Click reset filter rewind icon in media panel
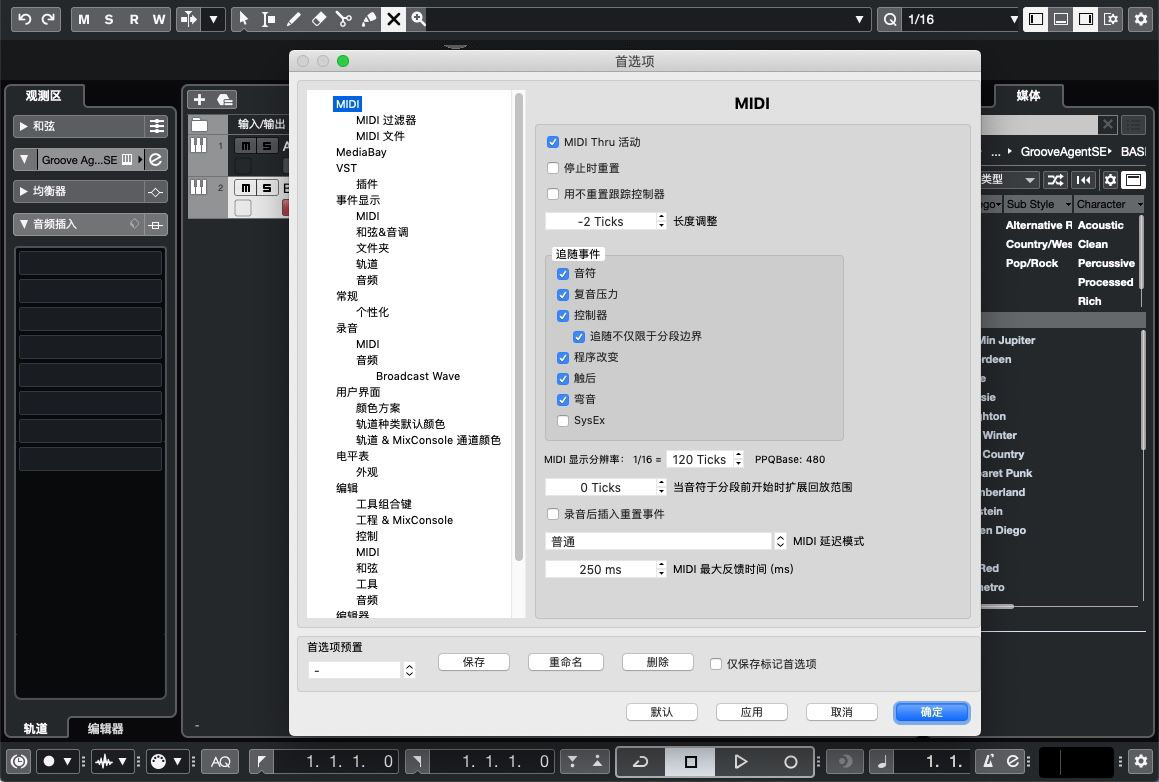1159x782 pixels. [x=1083, y=180]
